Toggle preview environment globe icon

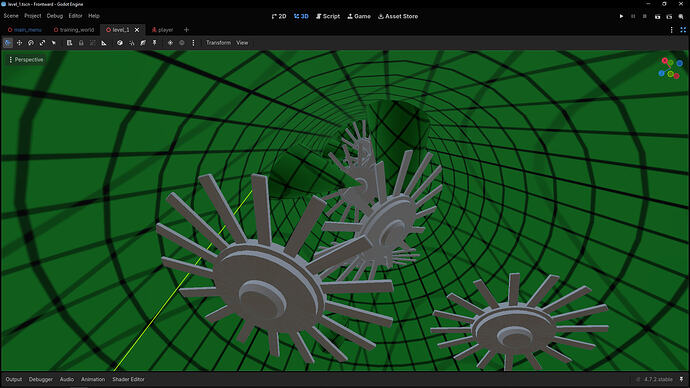pyautogui.click(x=182, y=43)
